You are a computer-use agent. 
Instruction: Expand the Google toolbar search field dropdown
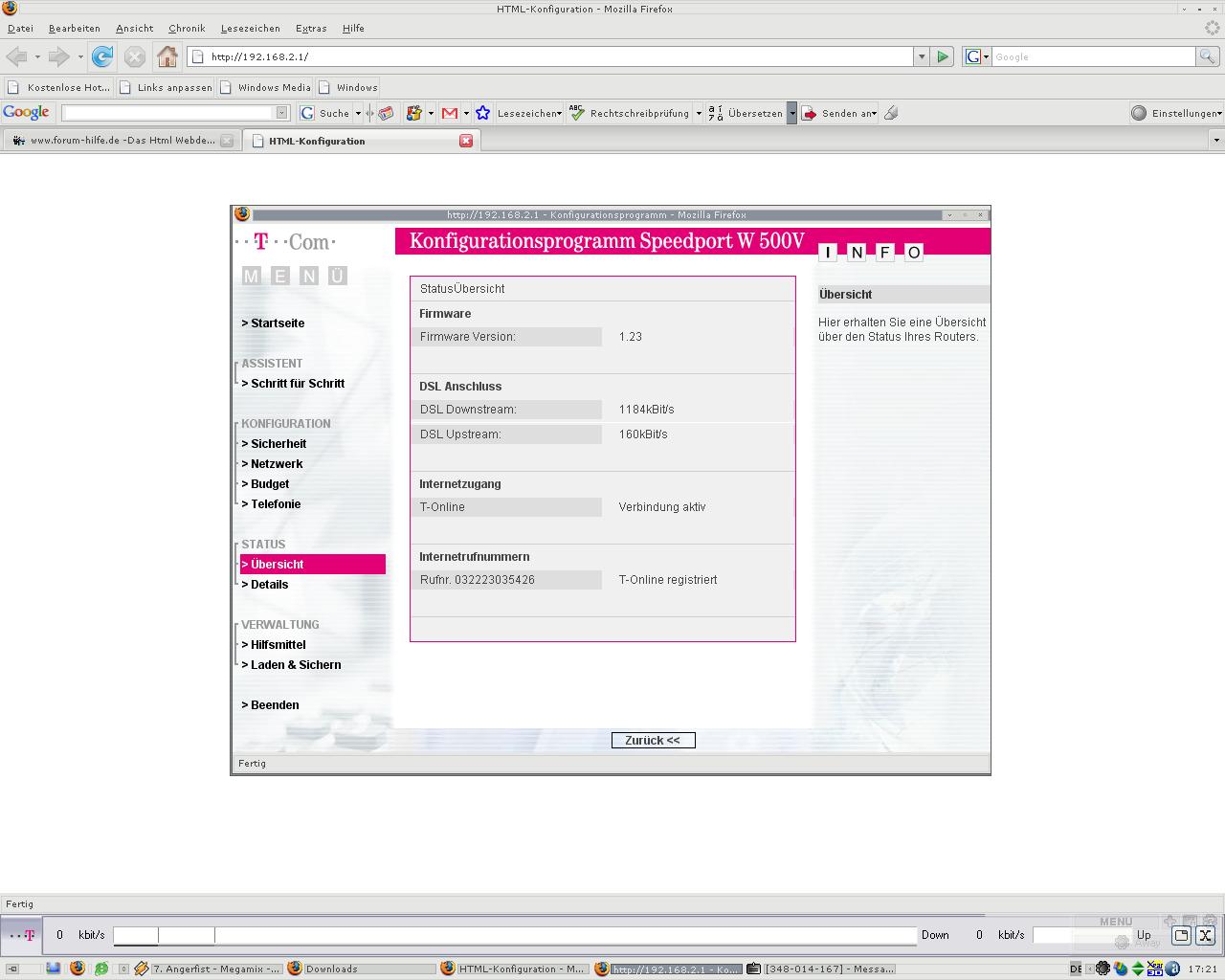pos(281,113)
